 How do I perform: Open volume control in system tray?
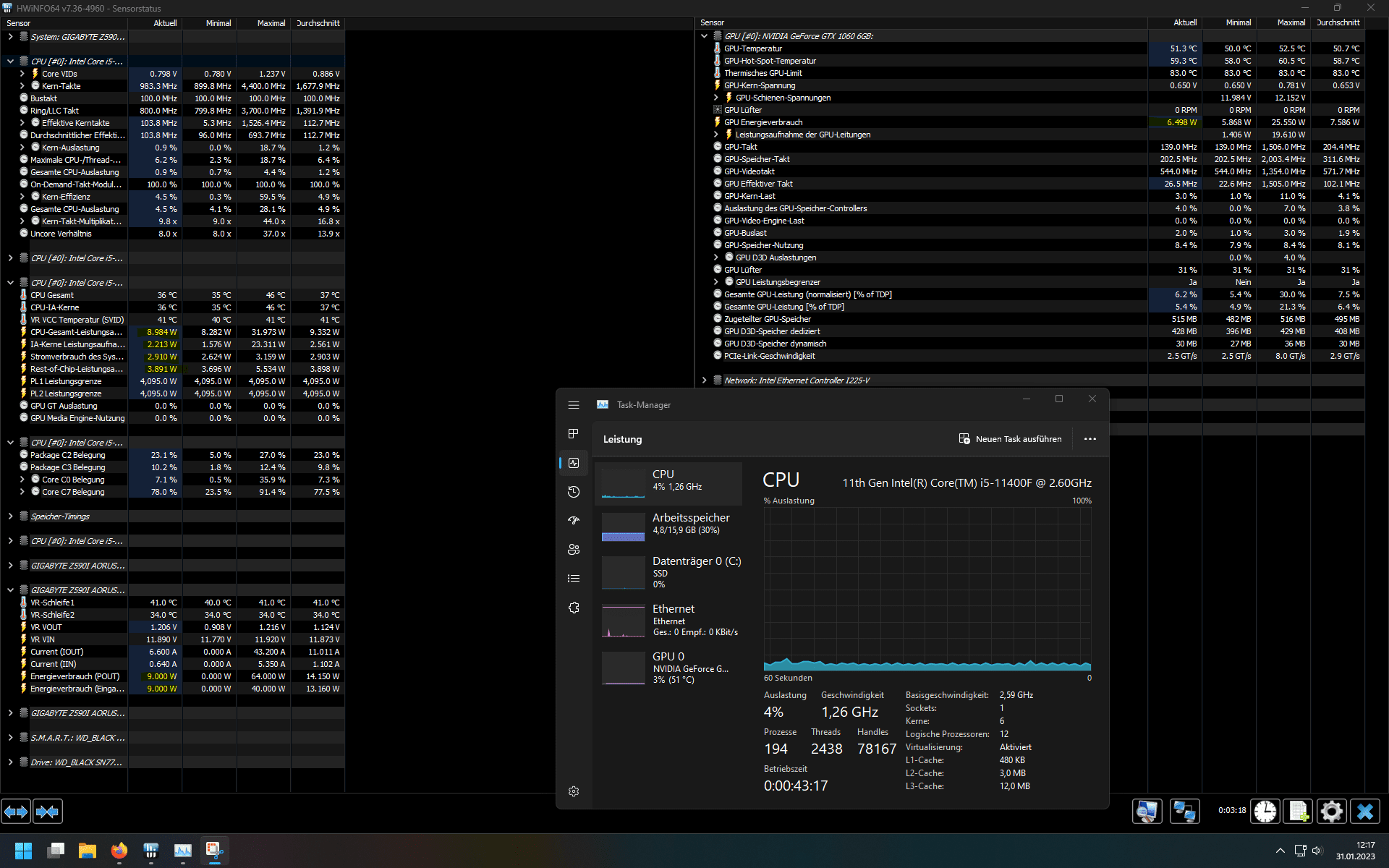[x=1317, y=851]
